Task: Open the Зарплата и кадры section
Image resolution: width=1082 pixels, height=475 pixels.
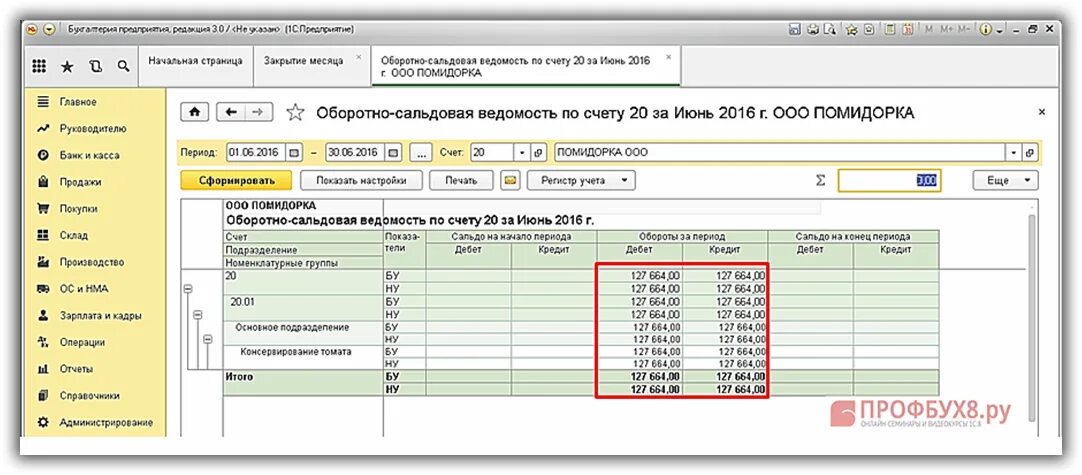Action: pyautogui.click(x=100, y=316)
